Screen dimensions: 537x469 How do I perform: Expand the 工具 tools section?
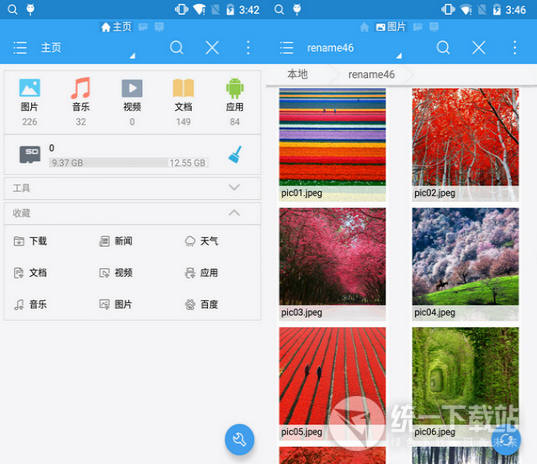pyautogui.click(x=132, y=188)
